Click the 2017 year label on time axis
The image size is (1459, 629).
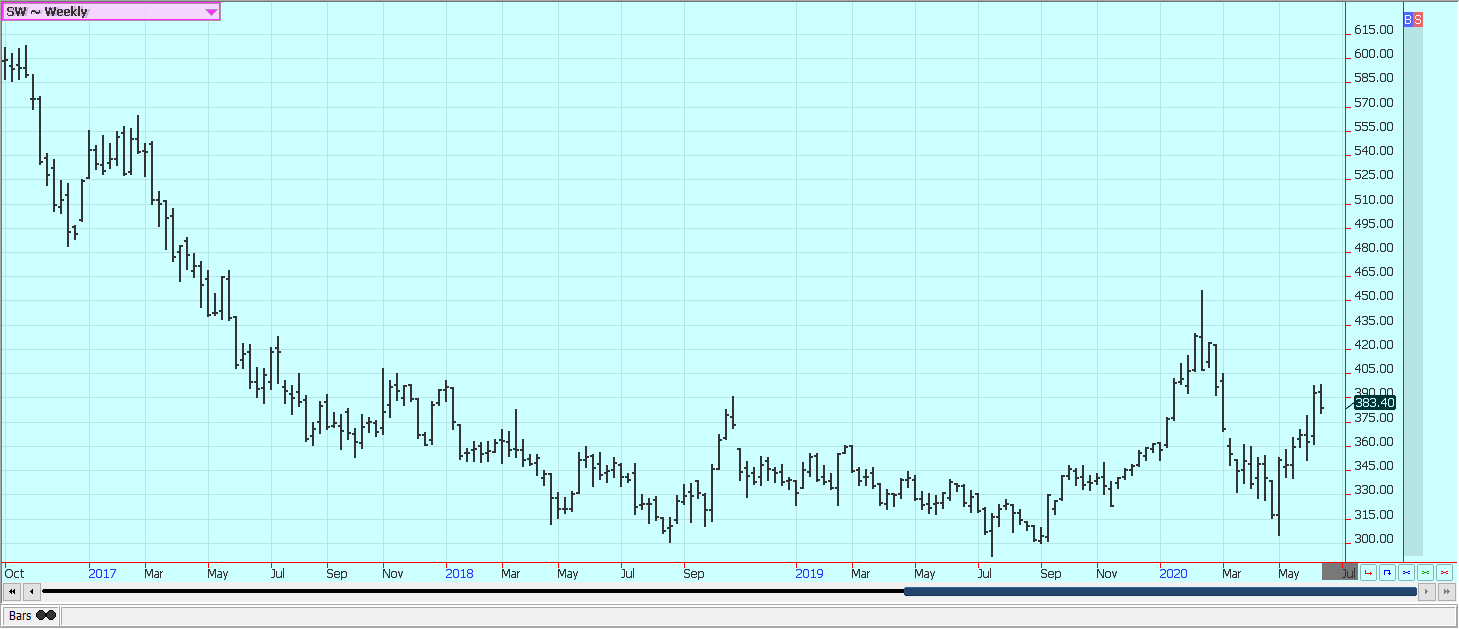pos(102,574)
